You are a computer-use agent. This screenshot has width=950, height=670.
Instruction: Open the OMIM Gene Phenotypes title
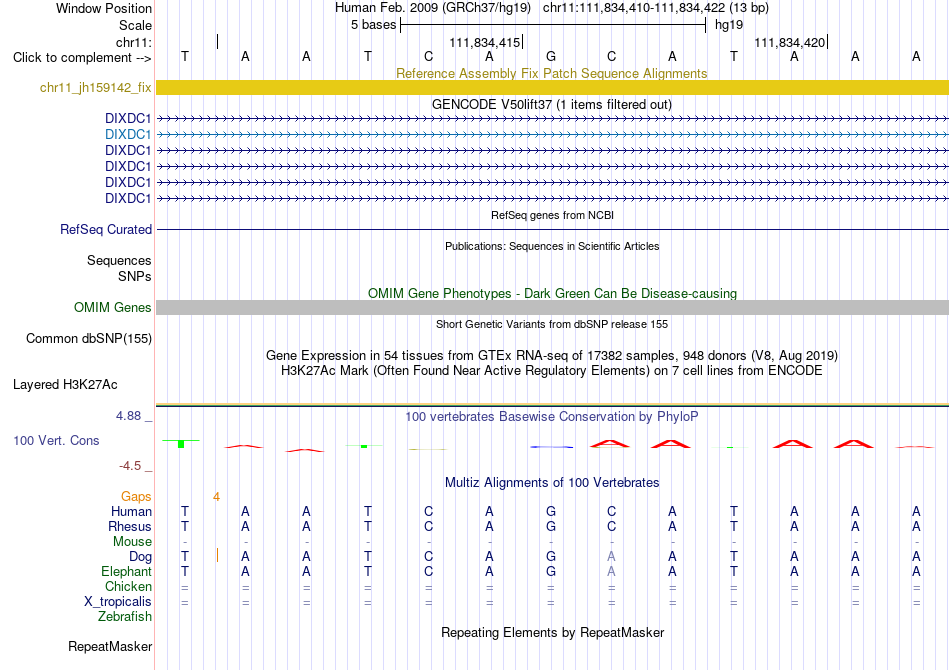pos(552,293)
